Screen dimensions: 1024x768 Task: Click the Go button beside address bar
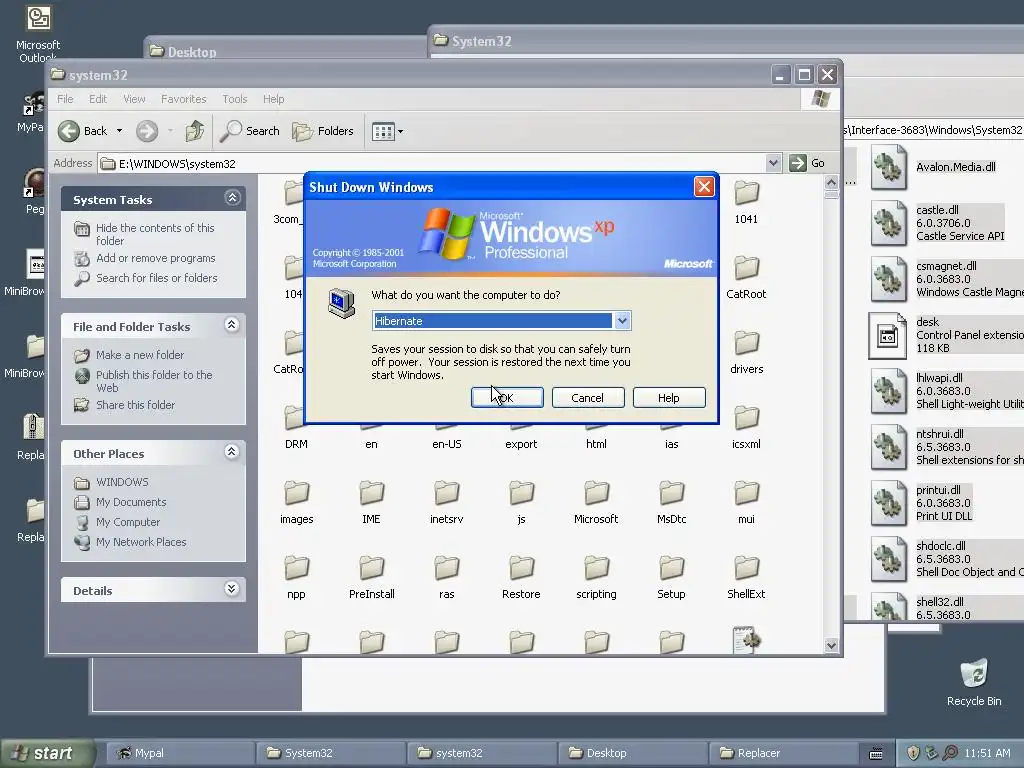click(x=807, y=163)
